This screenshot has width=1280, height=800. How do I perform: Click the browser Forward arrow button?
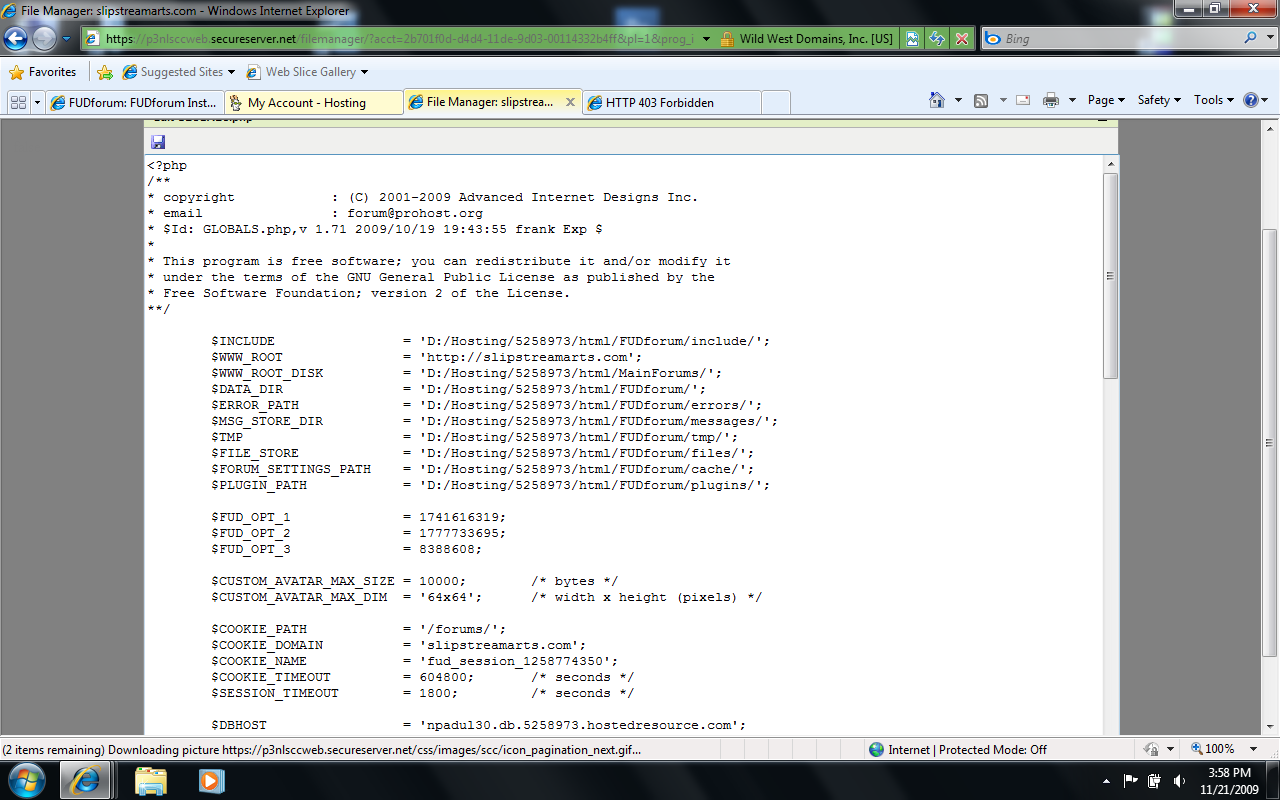coord(44,39)
